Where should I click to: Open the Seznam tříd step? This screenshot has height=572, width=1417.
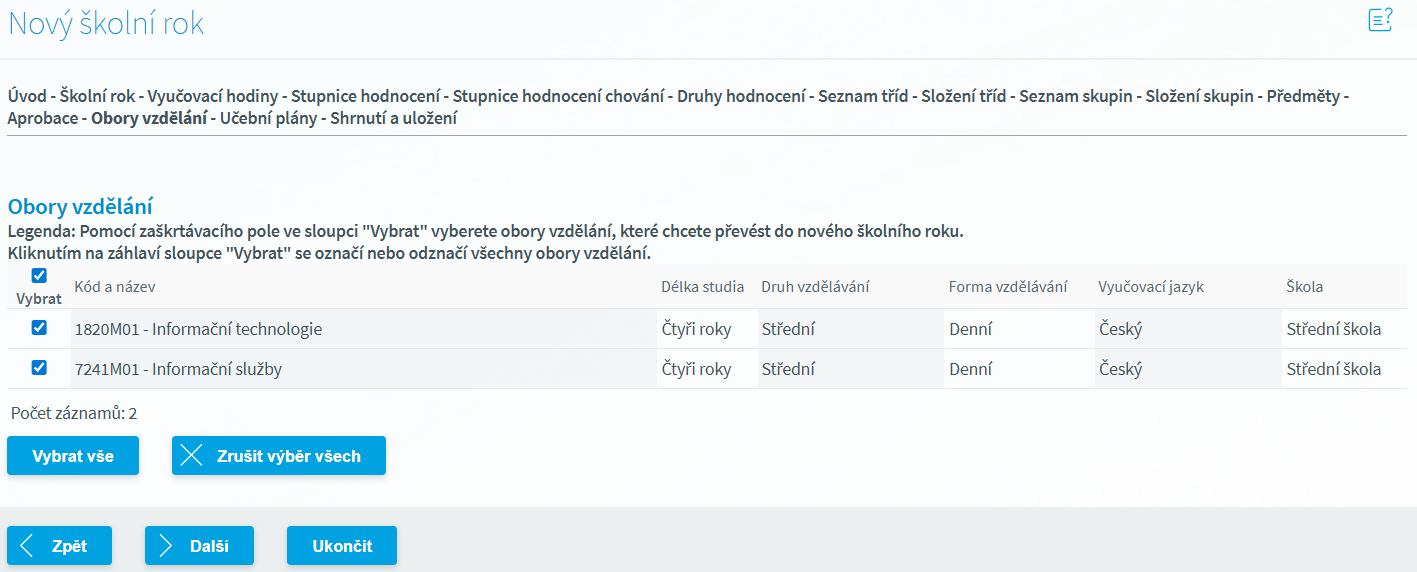click(x=863, y=97)
